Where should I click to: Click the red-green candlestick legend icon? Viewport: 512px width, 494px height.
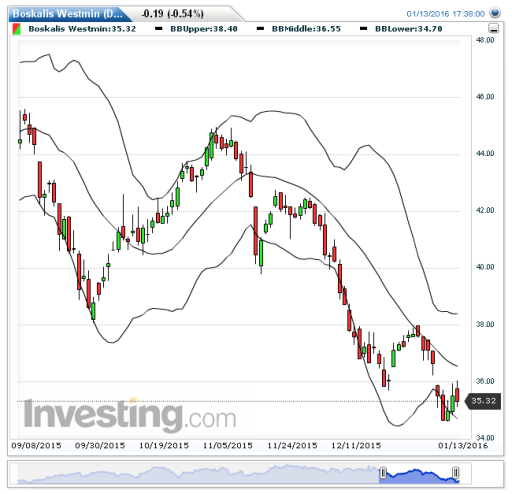point(16,29)
